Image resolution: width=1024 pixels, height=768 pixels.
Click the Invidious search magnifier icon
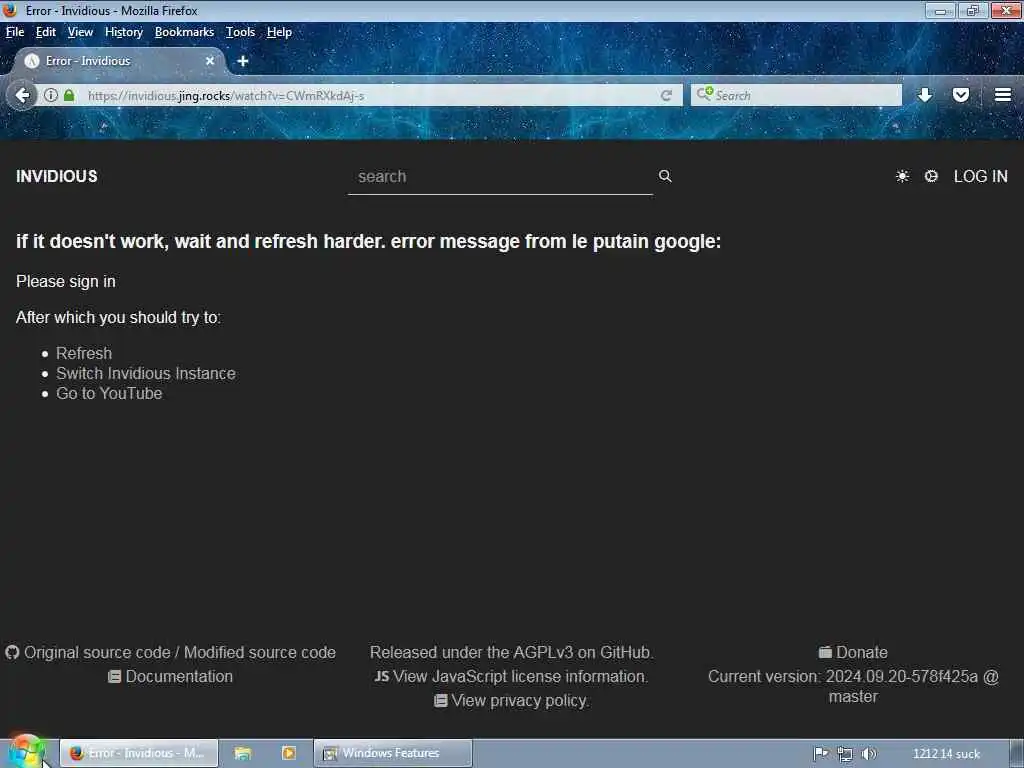coord(665,176)
